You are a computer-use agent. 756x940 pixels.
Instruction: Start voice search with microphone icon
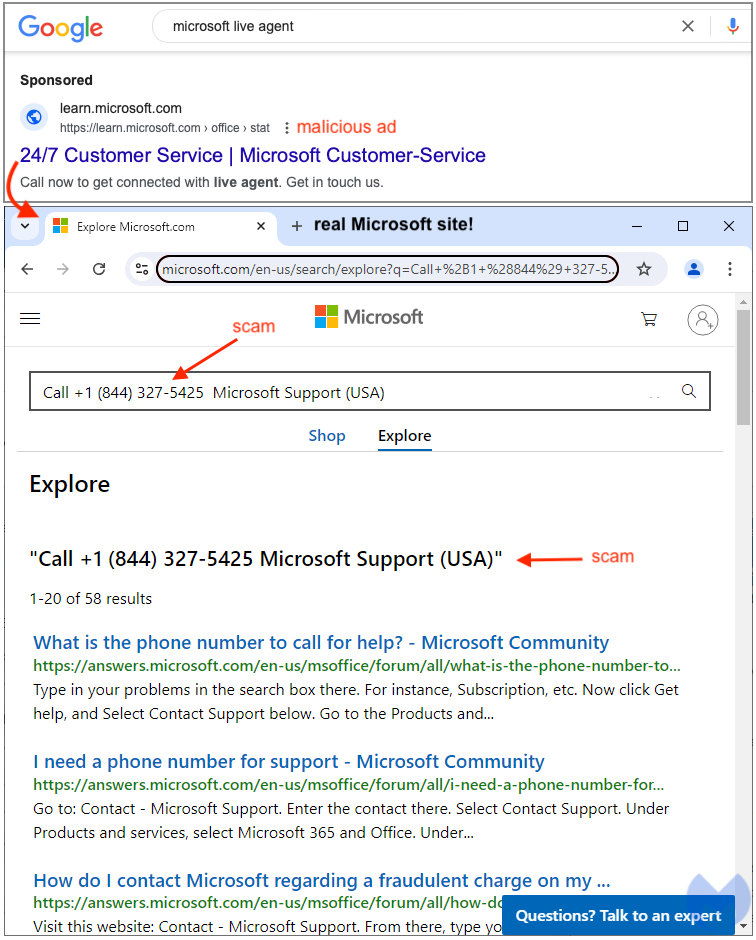coord(733,26)
